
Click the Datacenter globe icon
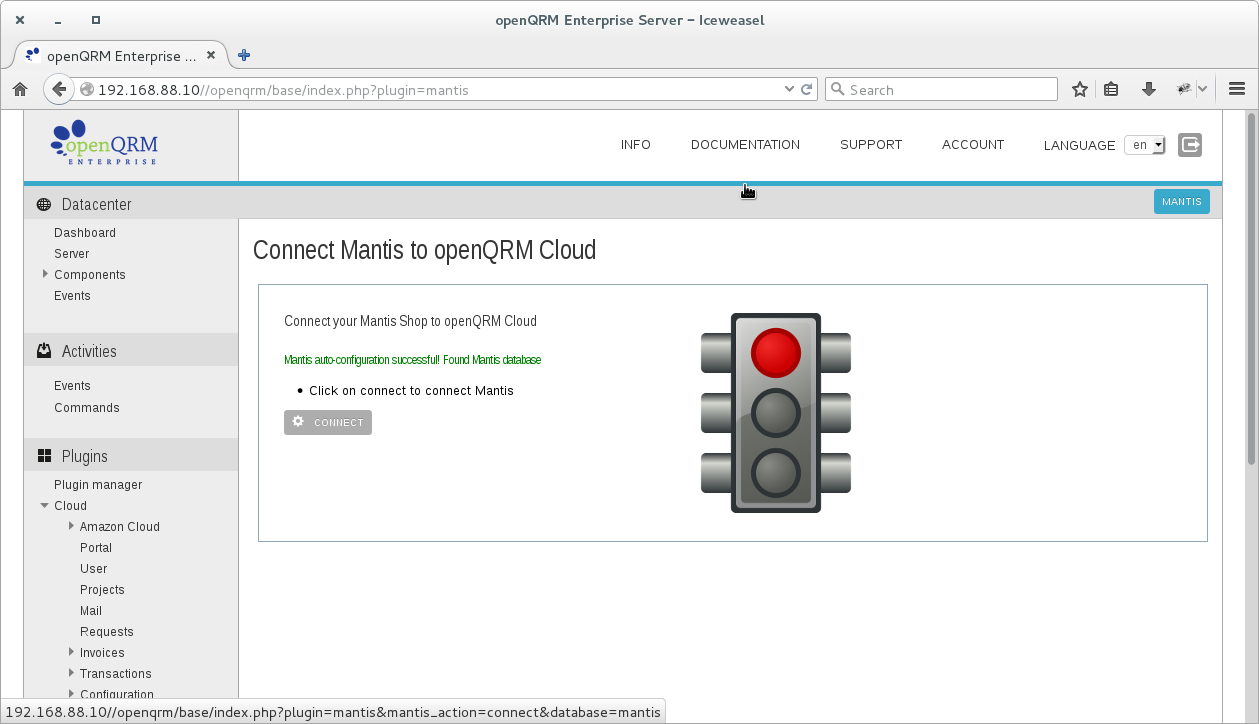(44, 204)
